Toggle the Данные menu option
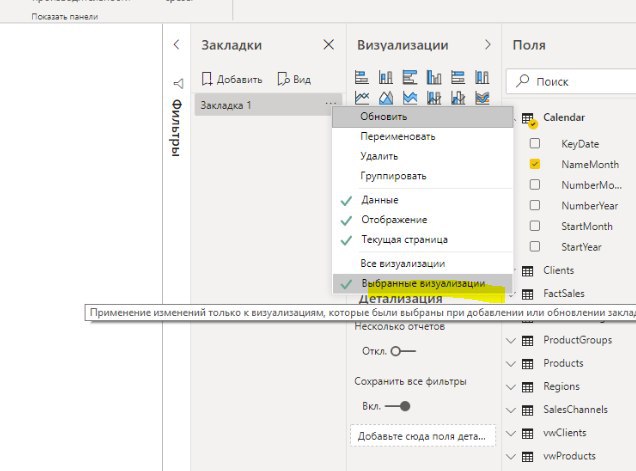Viewport: 636px width, 471px height. pos(423,200)
